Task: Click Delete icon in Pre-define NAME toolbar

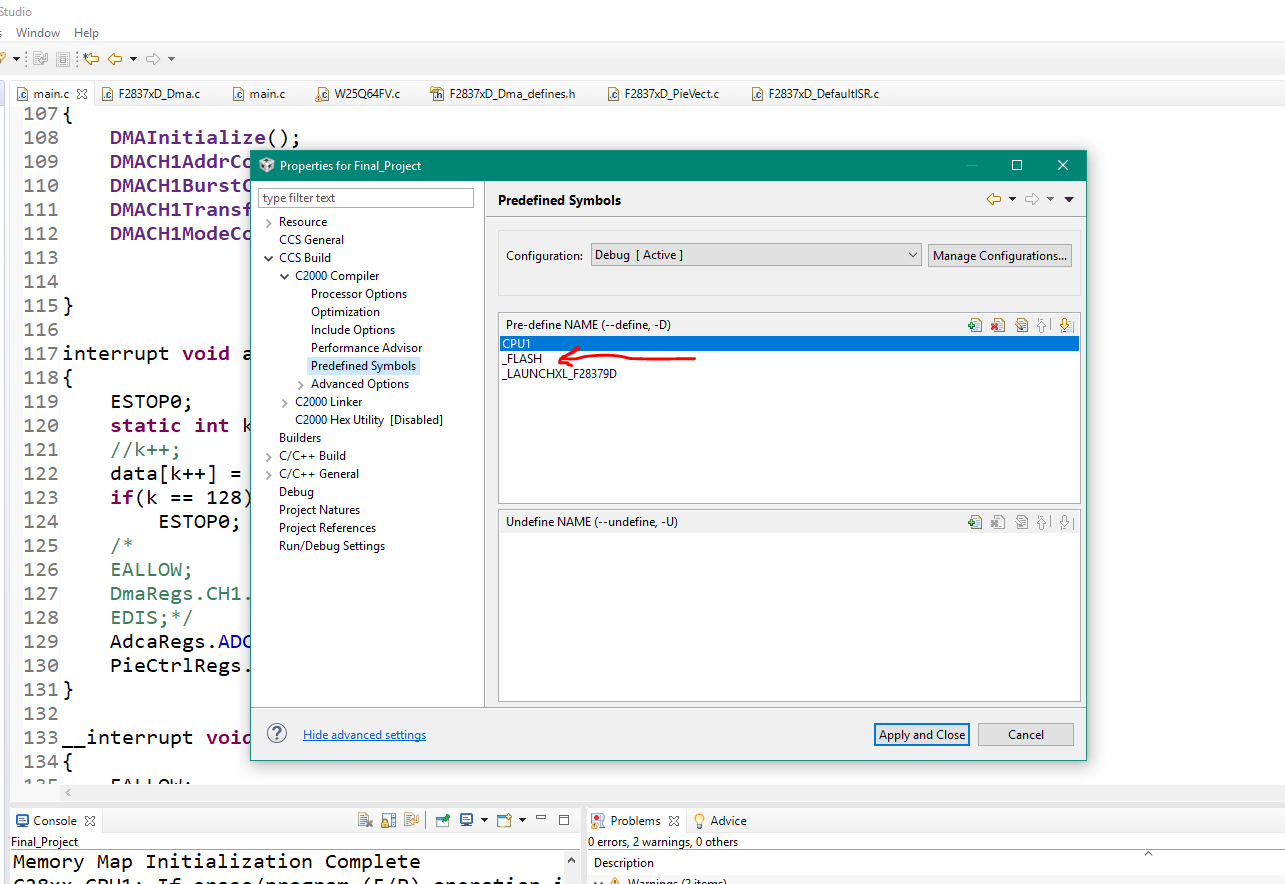Action: [997, 325]
